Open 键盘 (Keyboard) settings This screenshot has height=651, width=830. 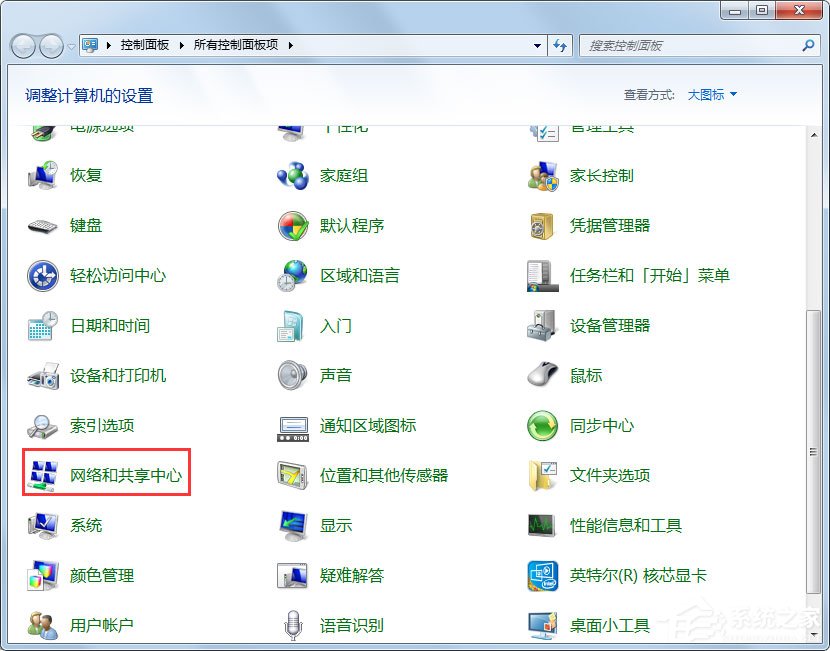[x=86, y=226]
